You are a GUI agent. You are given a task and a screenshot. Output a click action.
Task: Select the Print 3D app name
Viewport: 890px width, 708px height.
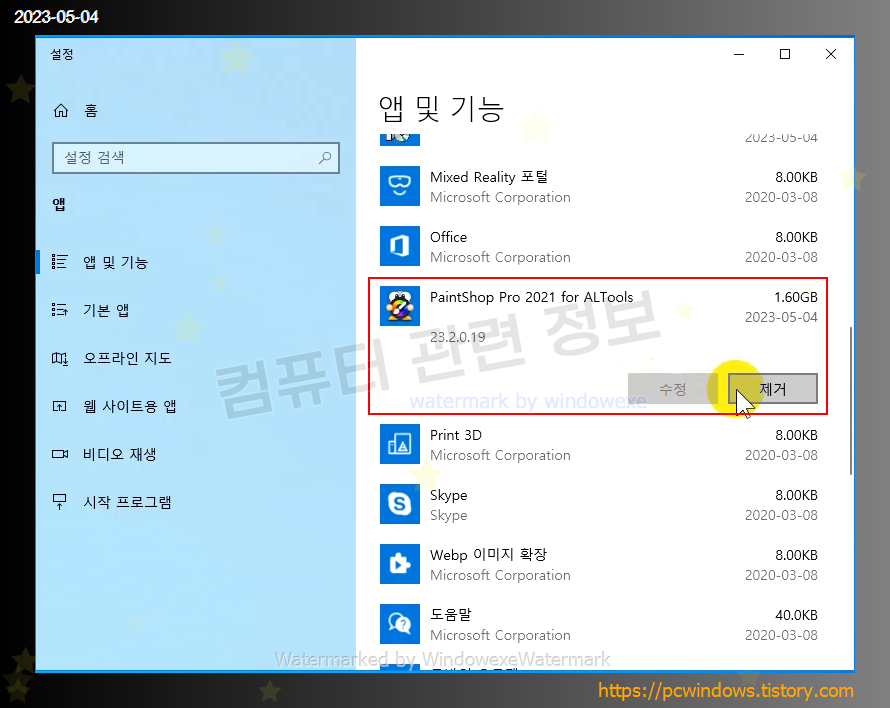click(456, 435)
